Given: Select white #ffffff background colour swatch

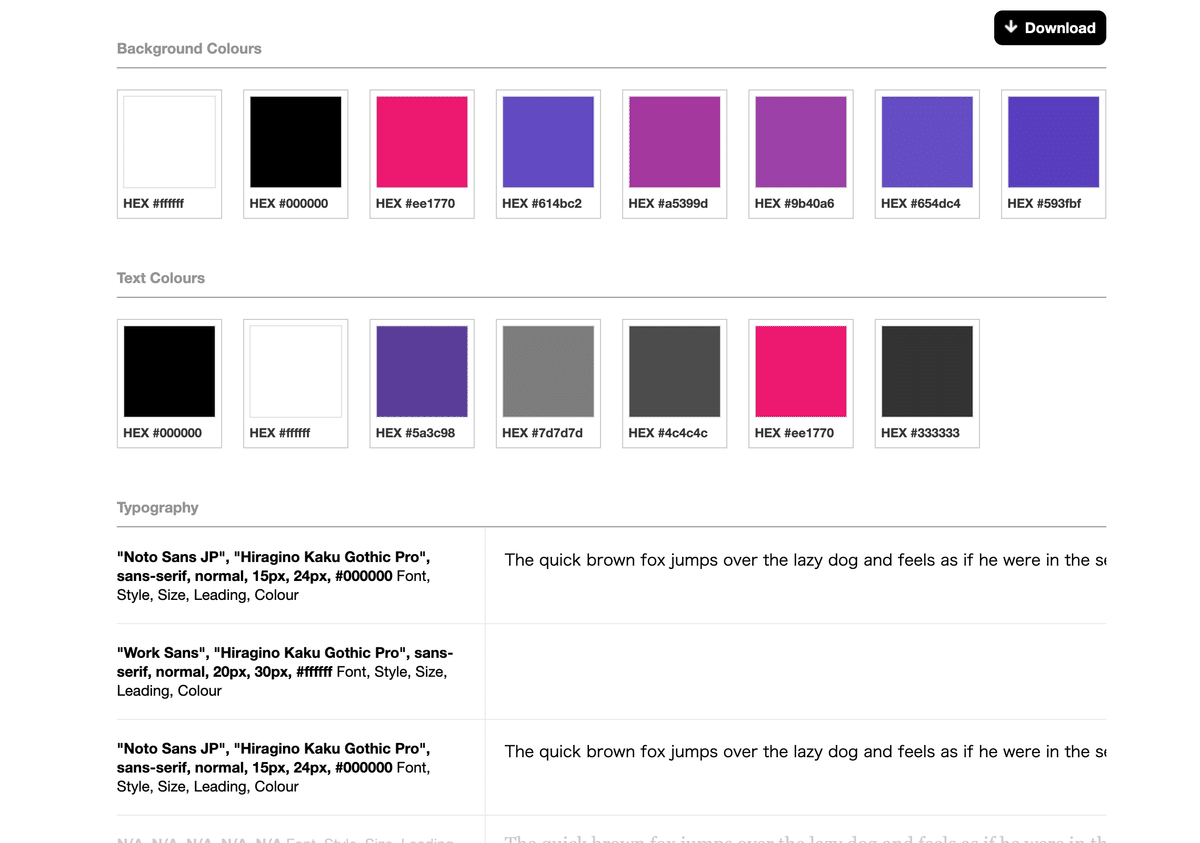Looking at the screenshot, I should click(x=169, y=142).
